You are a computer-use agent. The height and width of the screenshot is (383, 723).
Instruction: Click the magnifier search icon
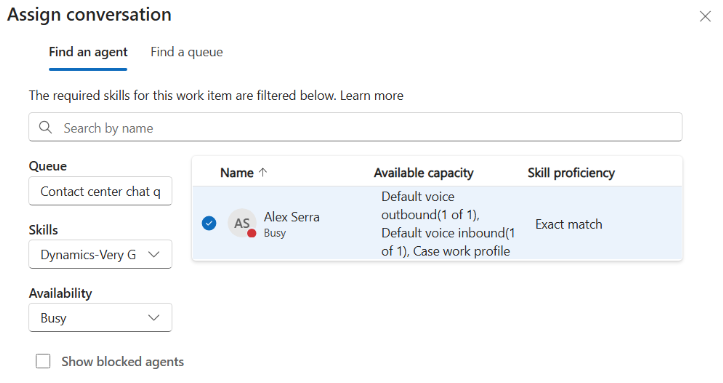(45, 127)
